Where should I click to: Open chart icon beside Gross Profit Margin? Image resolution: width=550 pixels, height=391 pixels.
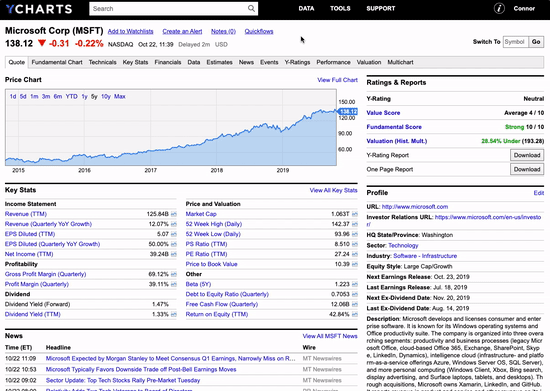(x=174, y=274)
